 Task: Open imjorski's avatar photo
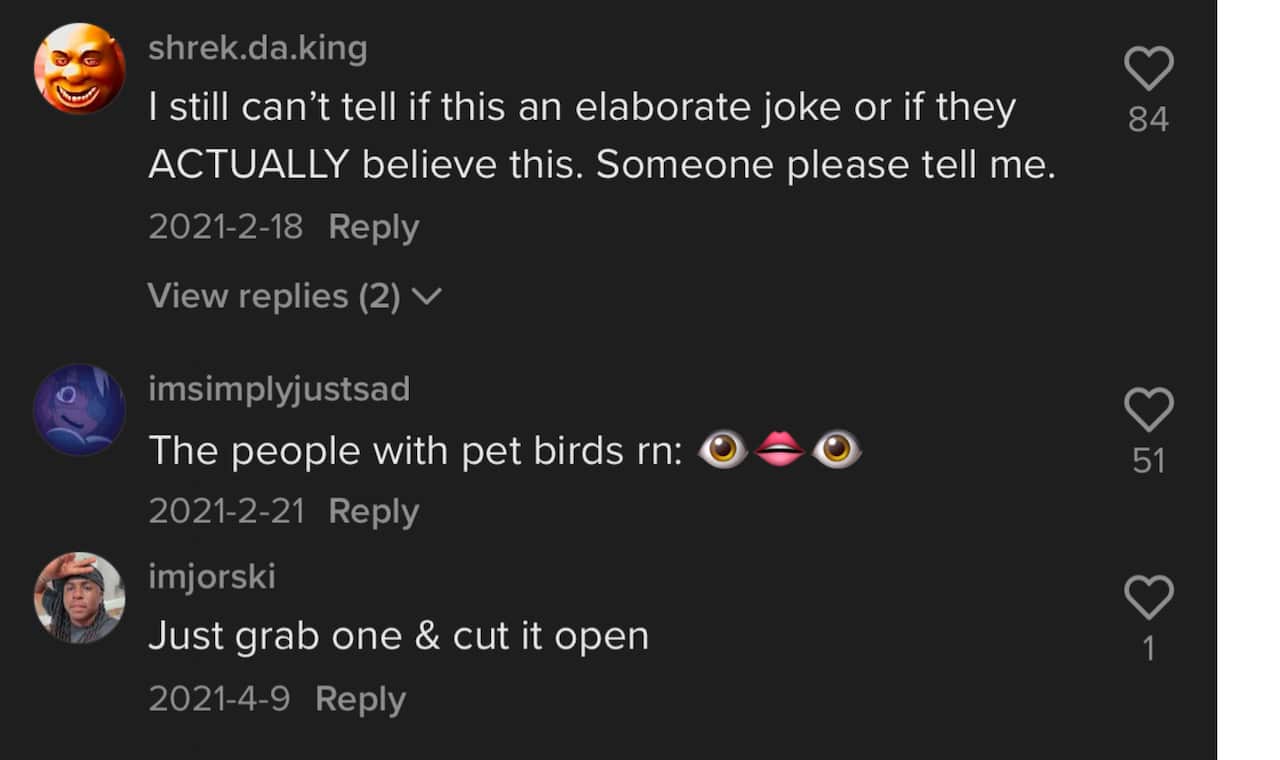point(79,597)
